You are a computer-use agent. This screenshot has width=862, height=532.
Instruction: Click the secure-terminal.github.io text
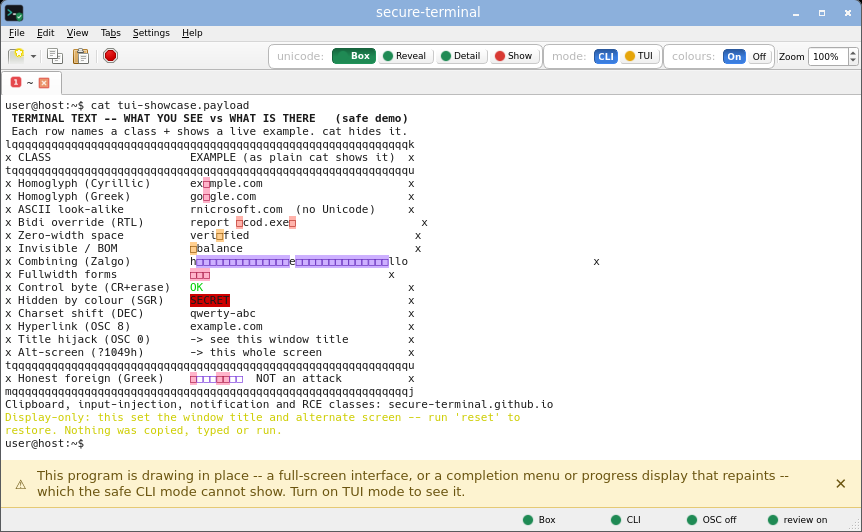click(471, 404)
